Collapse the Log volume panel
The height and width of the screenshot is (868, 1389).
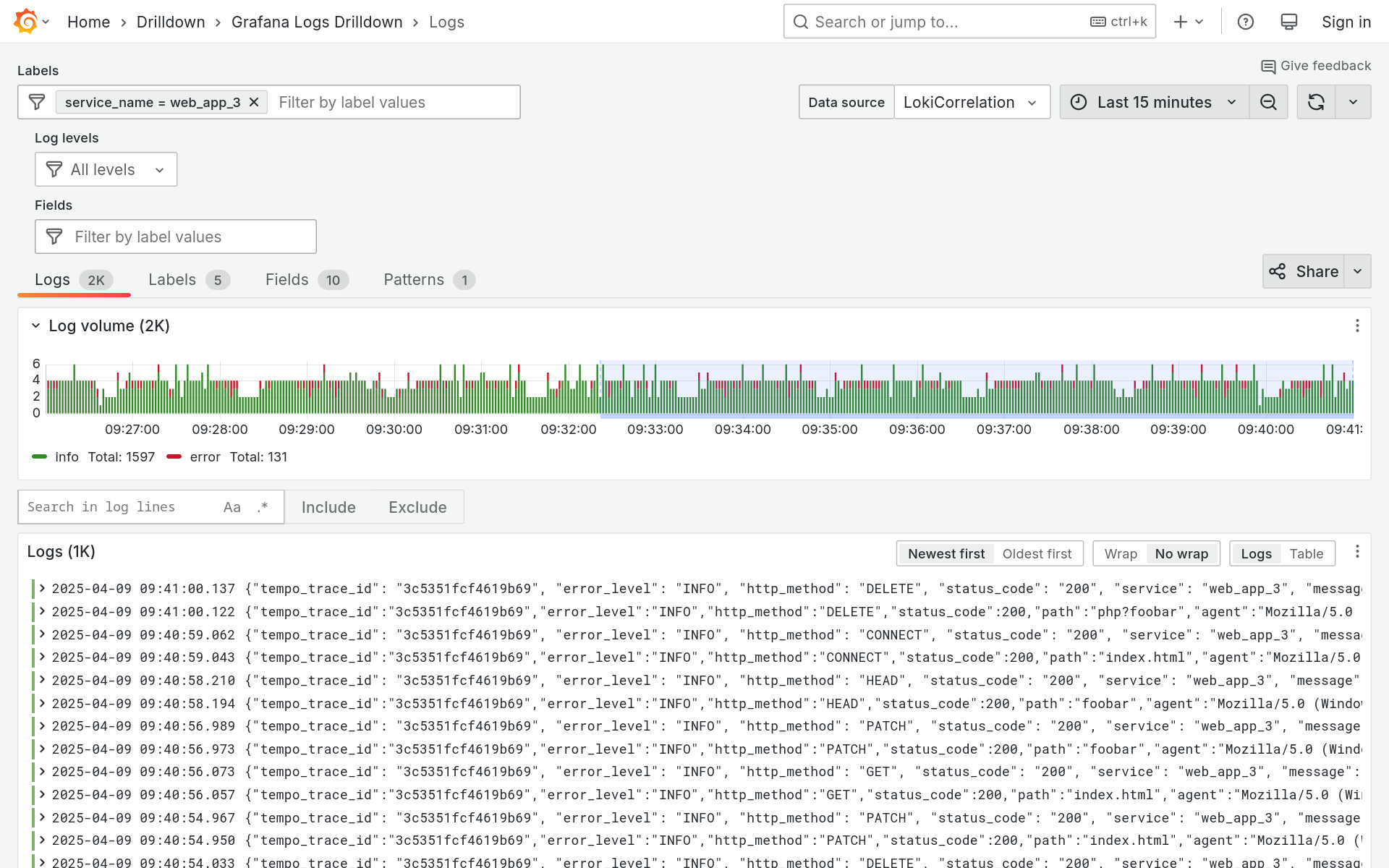[x=35, y=325]
